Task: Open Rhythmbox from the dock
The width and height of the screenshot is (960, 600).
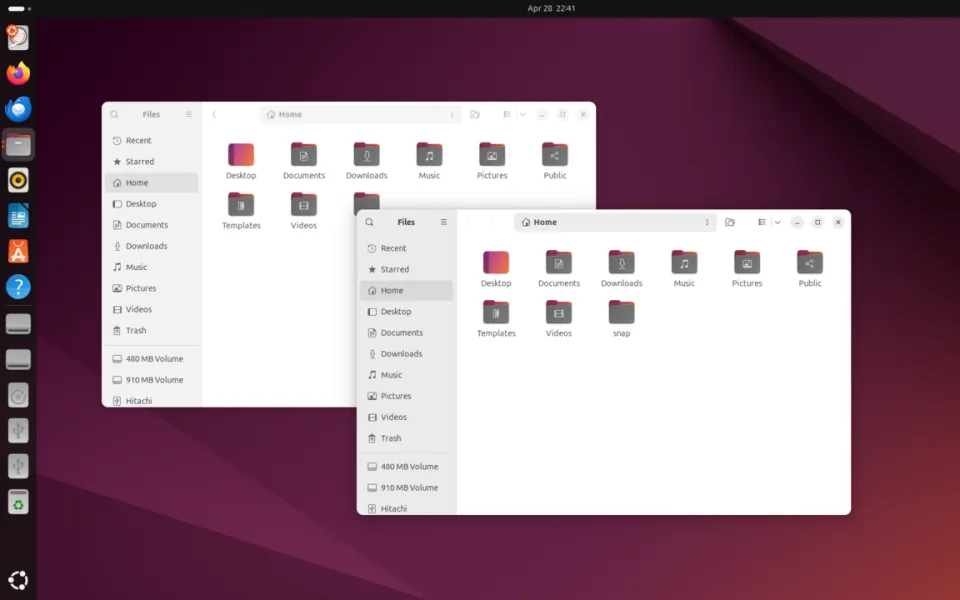Action: point(18,180)
